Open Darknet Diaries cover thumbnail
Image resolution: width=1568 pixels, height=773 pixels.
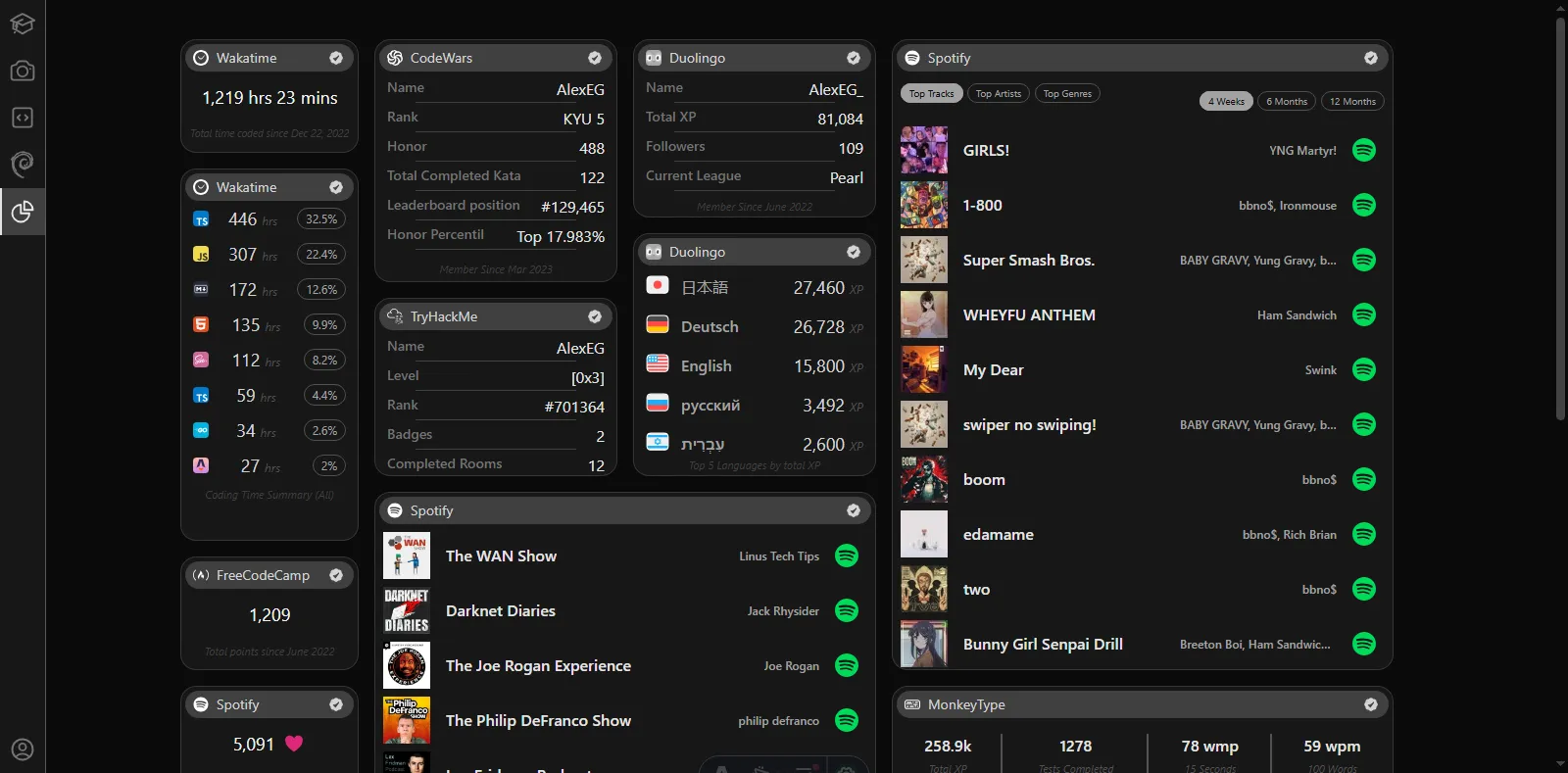point(407,610)
